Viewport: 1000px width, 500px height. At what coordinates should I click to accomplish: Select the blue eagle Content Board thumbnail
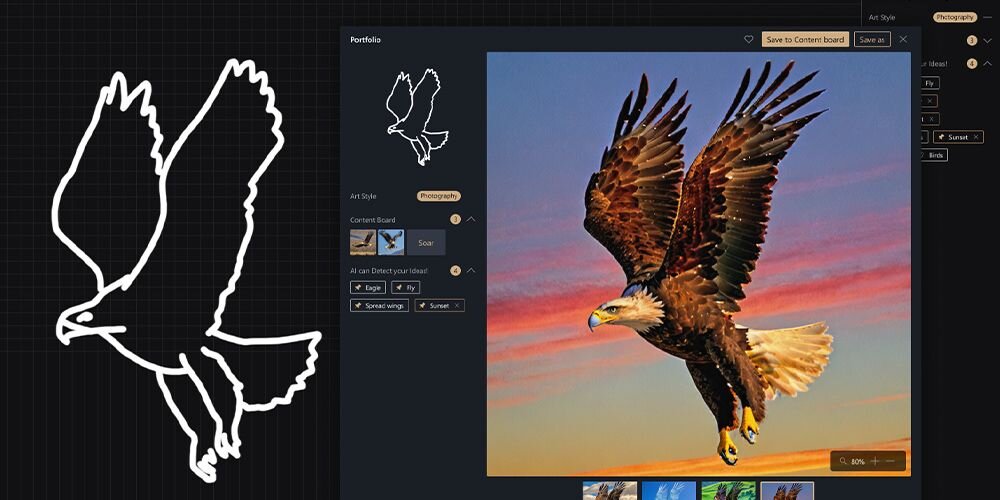(391, 242)
